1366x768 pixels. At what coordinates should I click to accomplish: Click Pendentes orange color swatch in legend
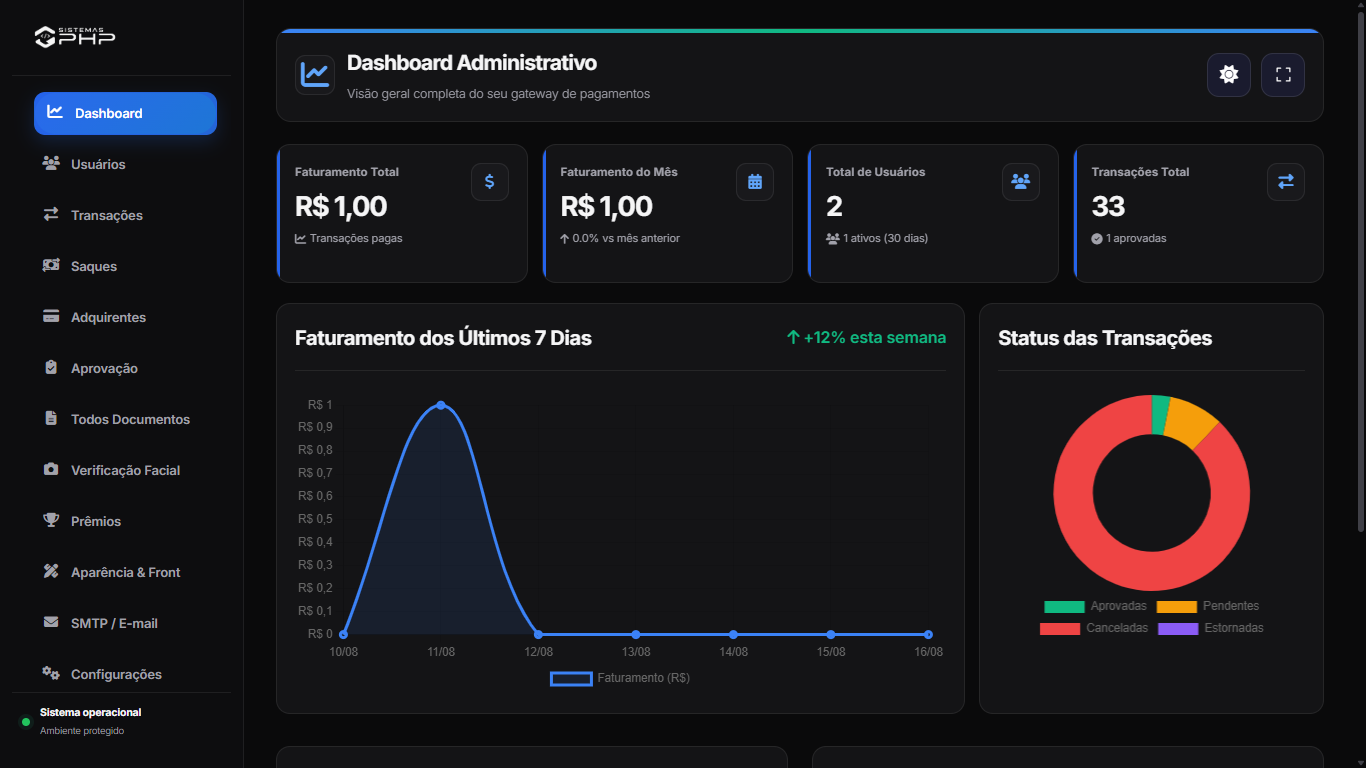tap(1177, 606)
